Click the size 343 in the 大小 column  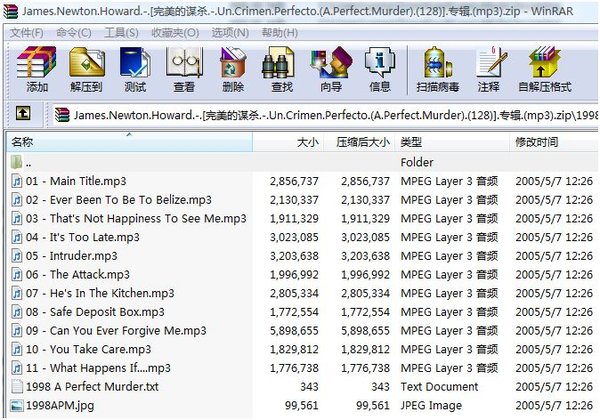click(309, 387)
